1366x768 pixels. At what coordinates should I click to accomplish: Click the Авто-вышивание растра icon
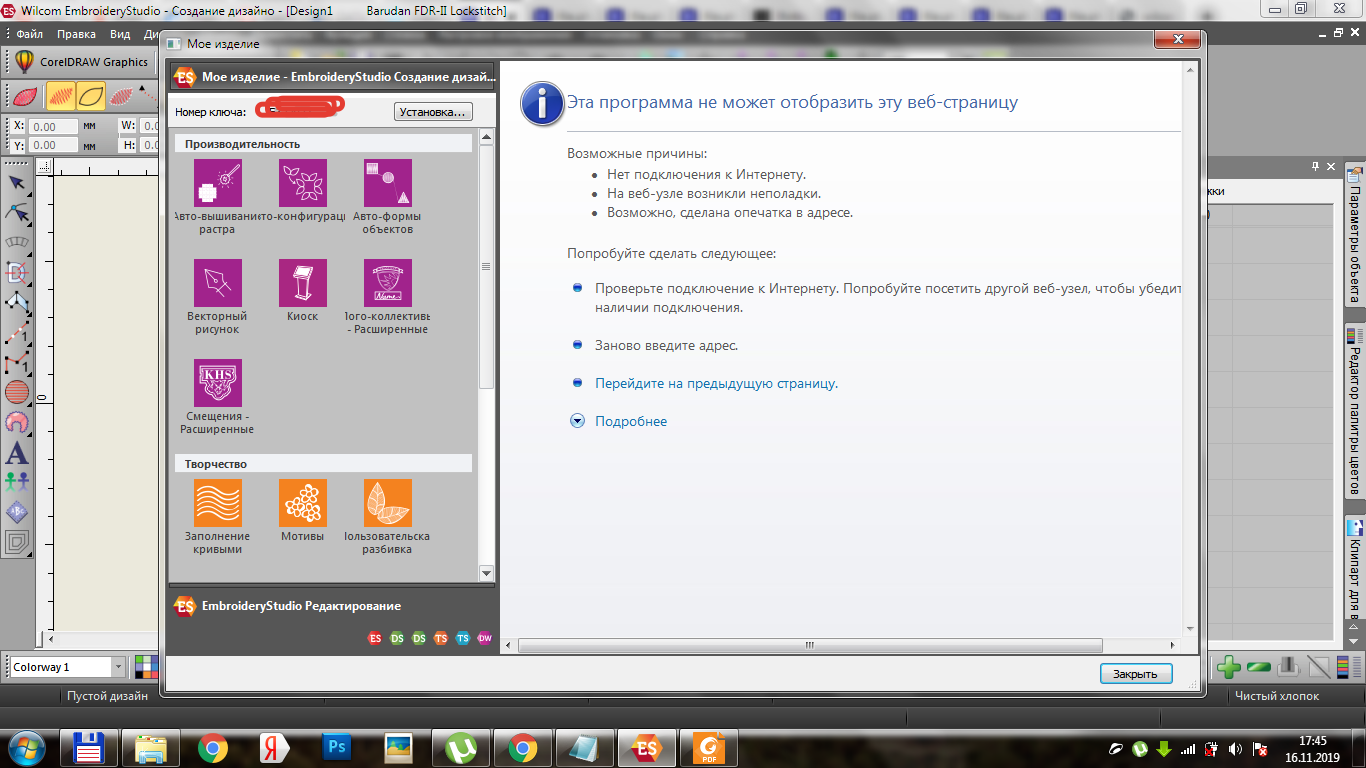[217, 183]
